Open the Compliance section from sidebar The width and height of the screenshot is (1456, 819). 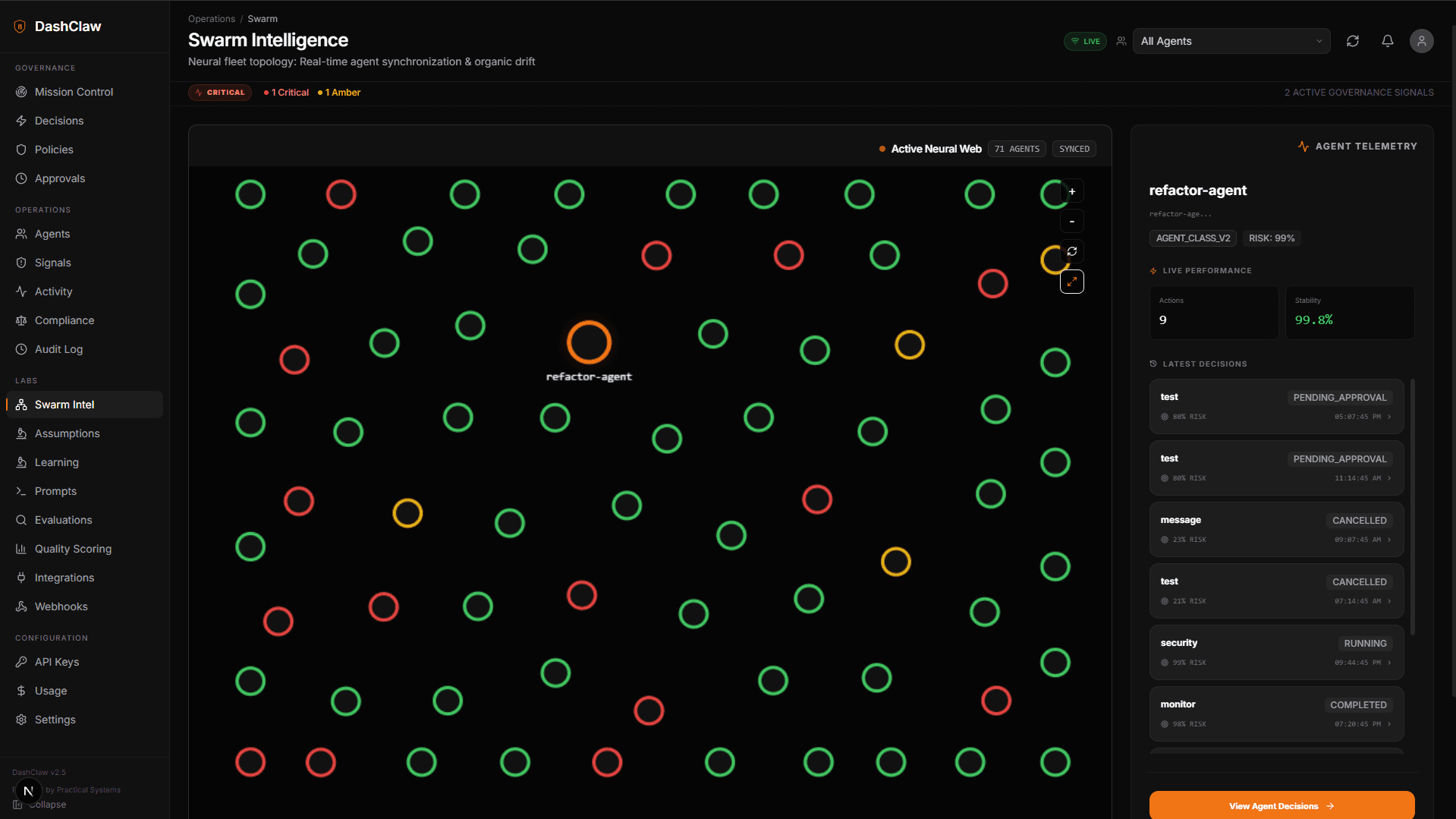point(64,320)
